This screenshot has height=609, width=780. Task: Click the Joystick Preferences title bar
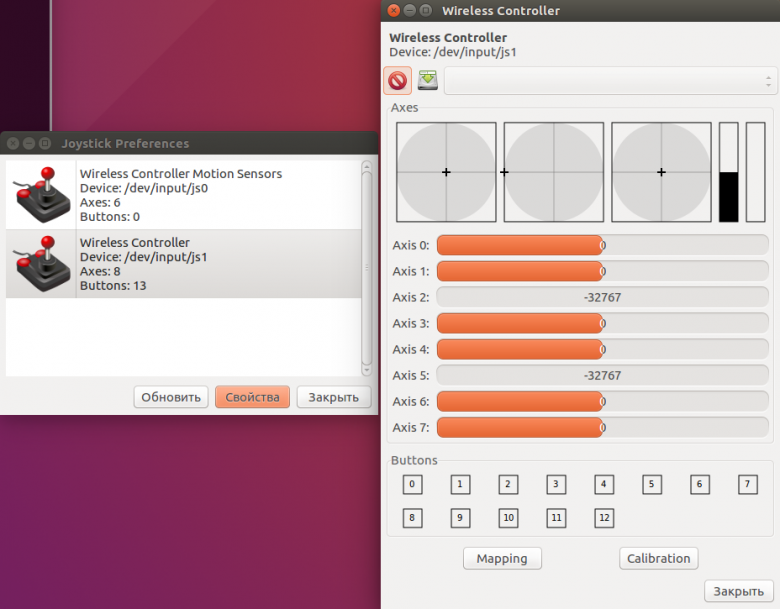pyautogui.click(x=189, y=143)
